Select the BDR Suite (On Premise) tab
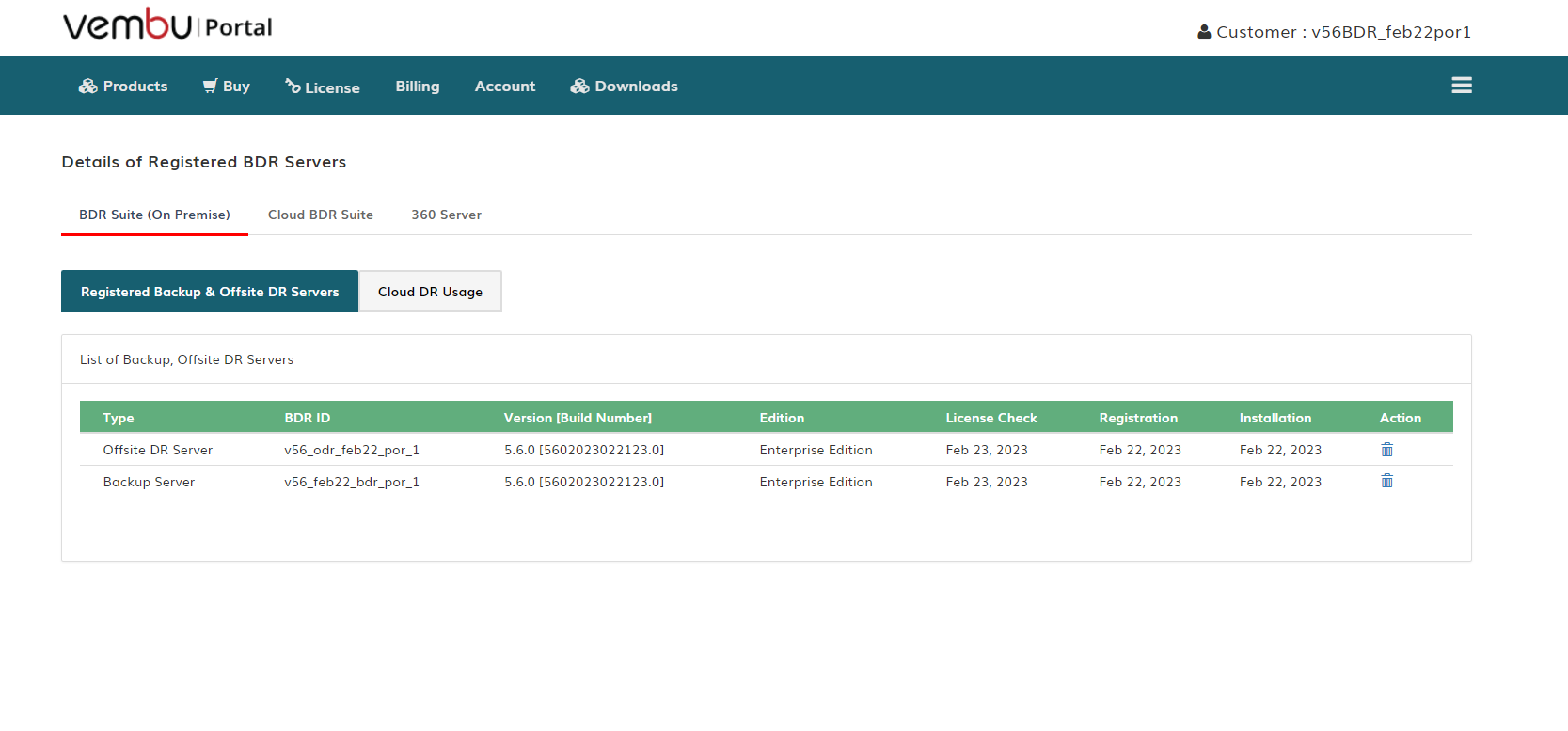This screenshot has height=731, width=1568. click(154, 215)
